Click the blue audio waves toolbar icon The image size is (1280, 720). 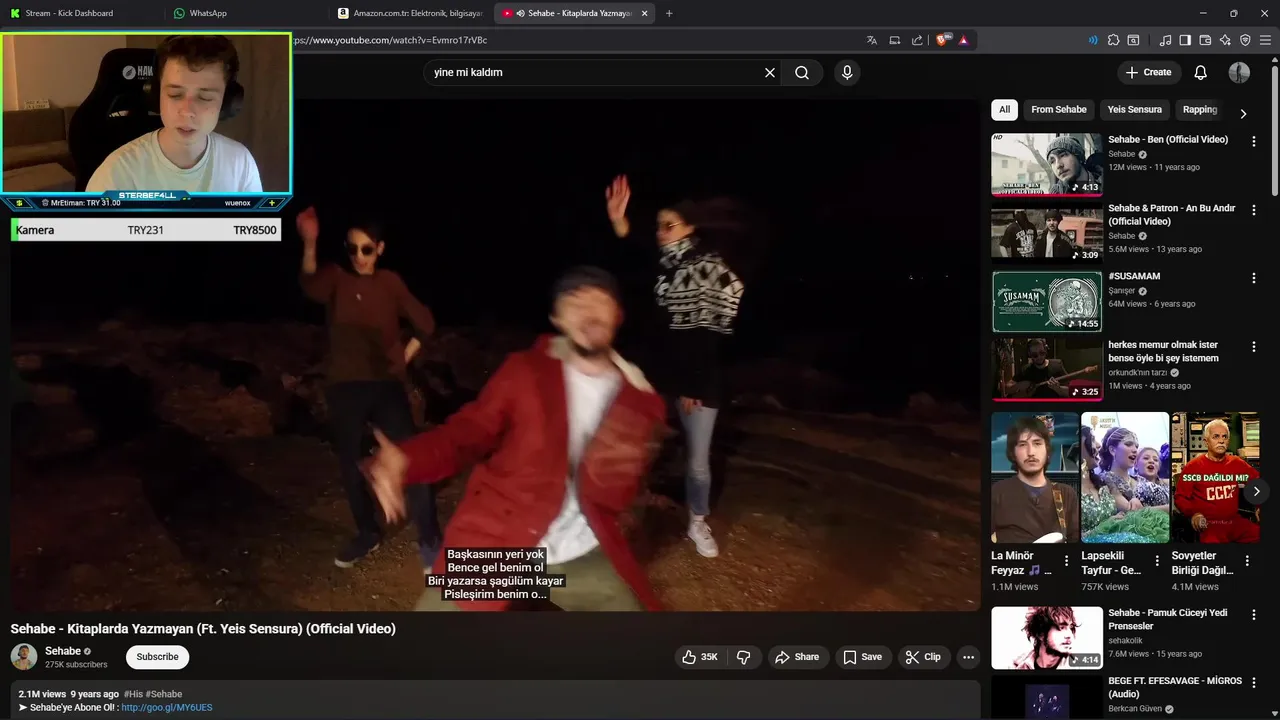(x=1093, y=40)
